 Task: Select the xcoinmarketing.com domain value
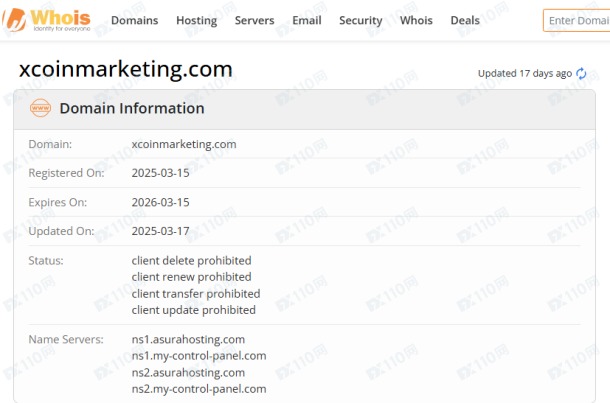[184, 144]
